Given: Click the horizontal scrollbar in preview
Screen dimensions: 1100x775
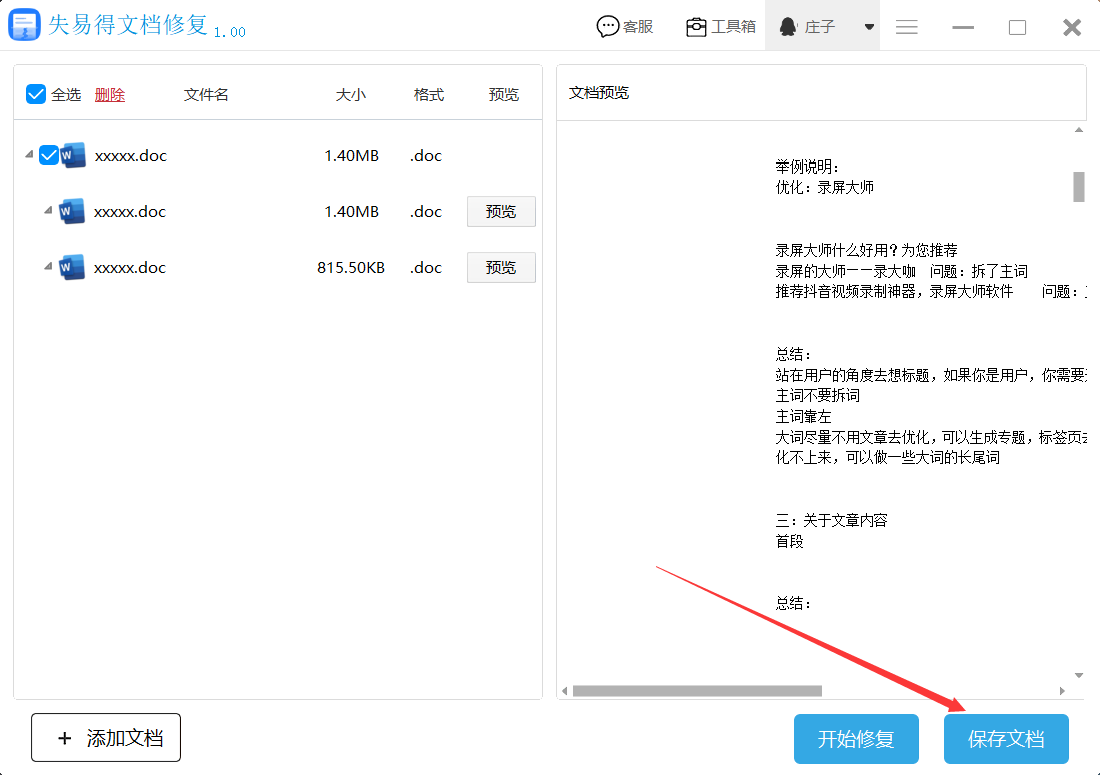Looking at the screenshot, I should click(696, 691).
